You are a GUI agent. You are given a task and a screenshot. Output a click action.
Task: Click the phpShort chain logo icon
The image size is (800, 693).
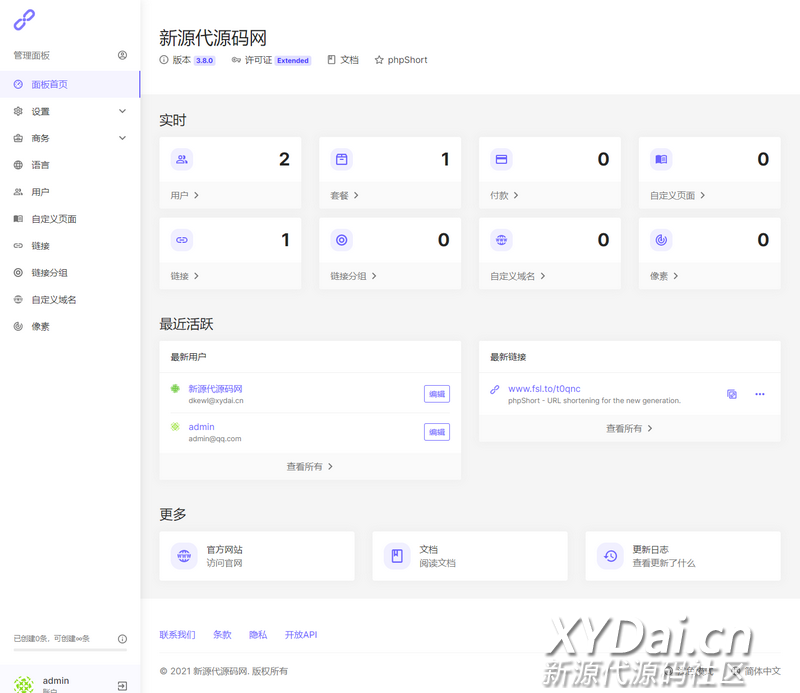tap(24, 19)
